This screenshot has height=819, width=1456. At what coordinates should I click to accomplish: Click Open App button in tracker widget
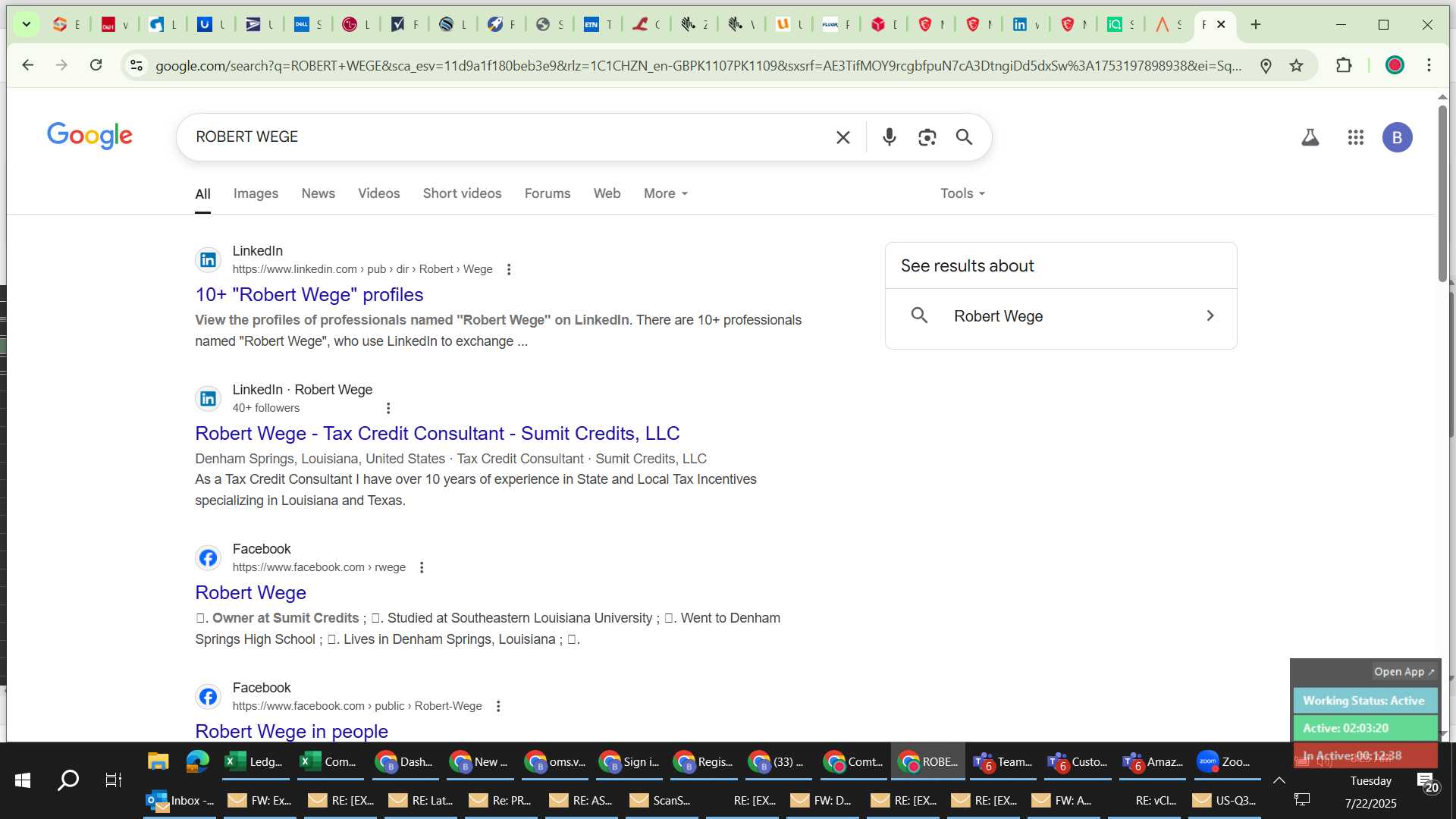1404,672
